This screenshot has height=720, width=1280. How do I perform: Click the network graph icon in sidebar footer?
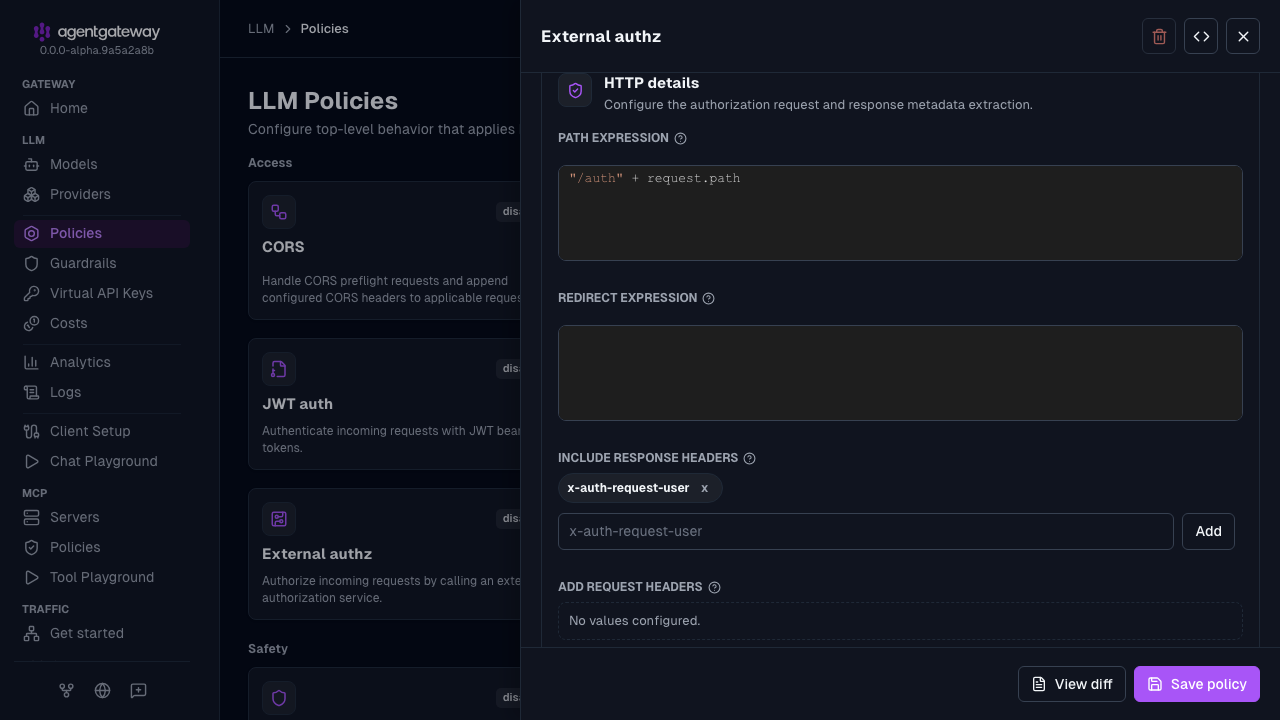pos(66,690)
